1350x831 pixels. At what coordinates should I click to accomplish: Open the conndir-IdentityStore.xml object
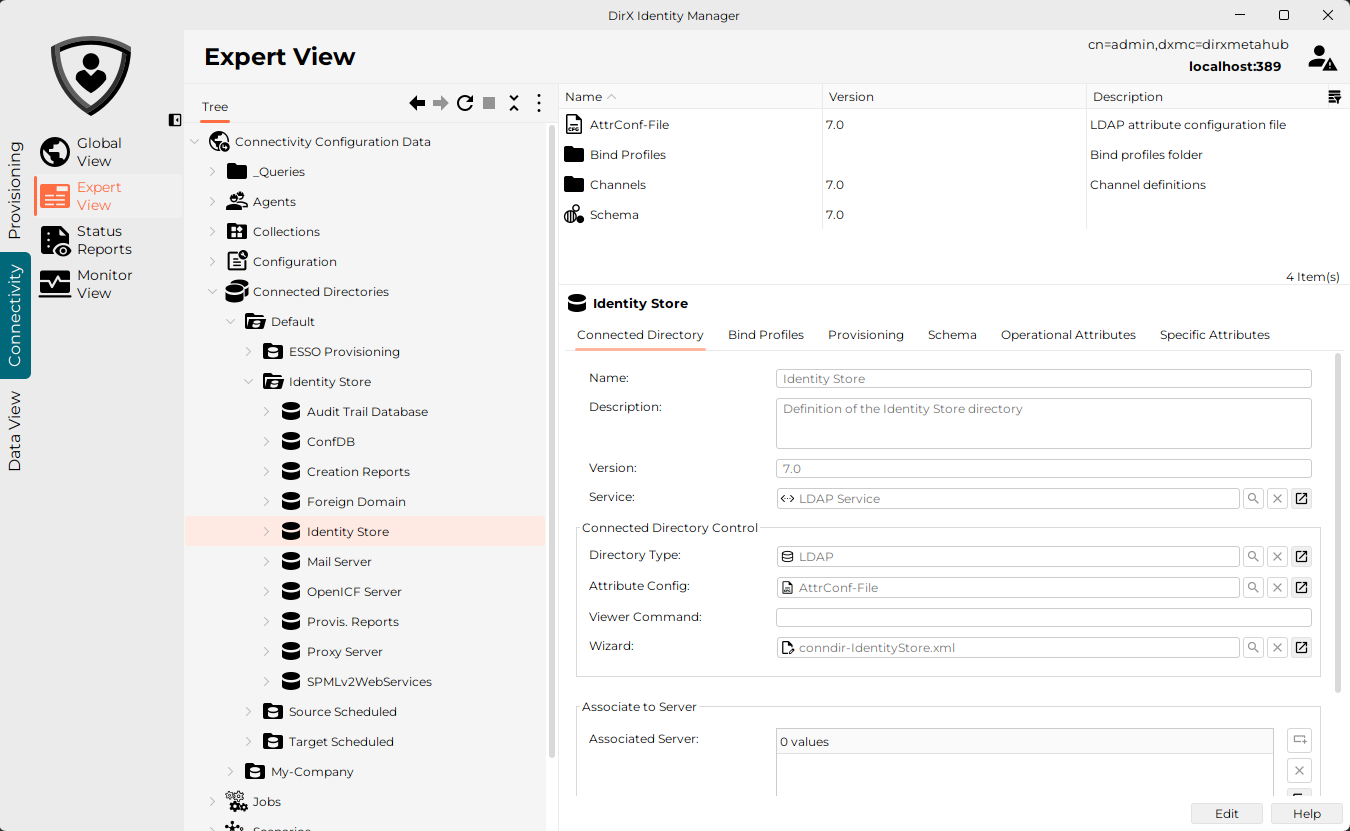1301,648
